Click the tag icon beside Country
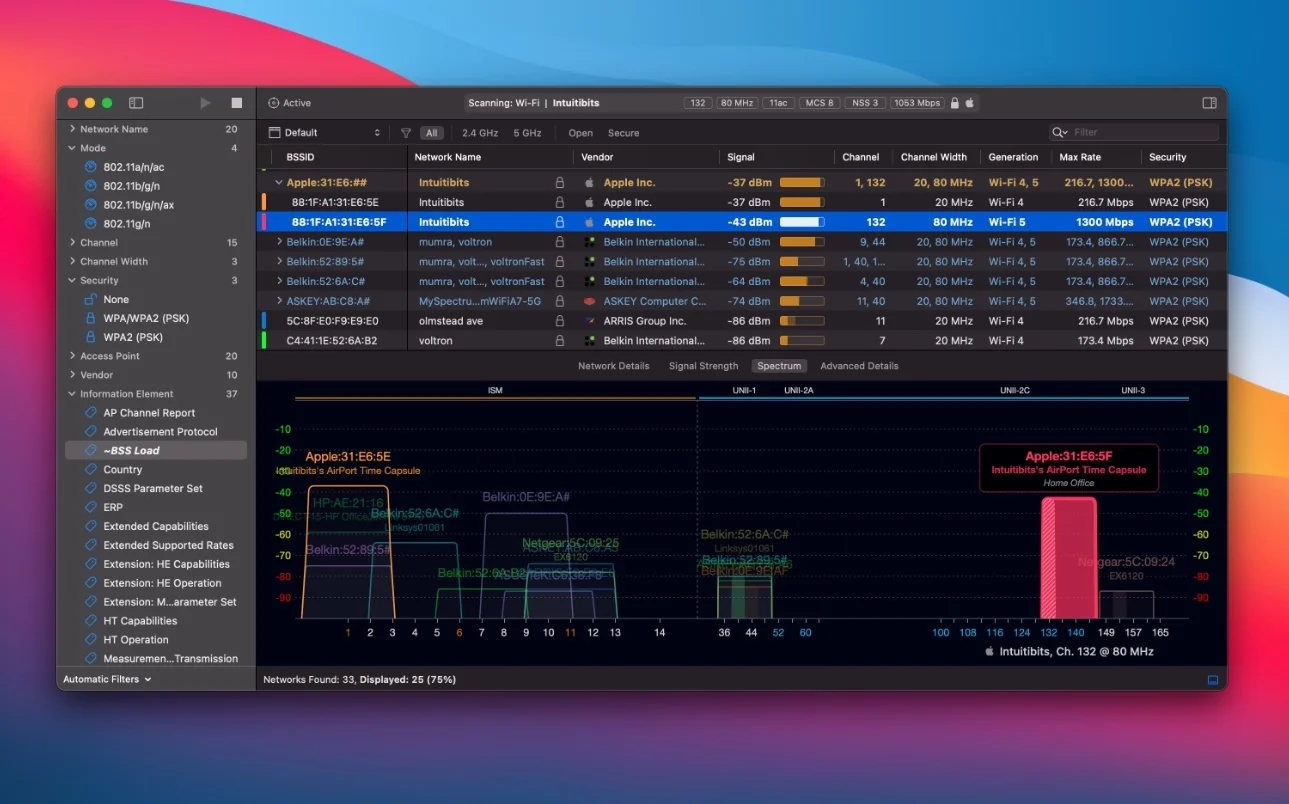Viewport: 1289px width, 804px height. [90, 470]
